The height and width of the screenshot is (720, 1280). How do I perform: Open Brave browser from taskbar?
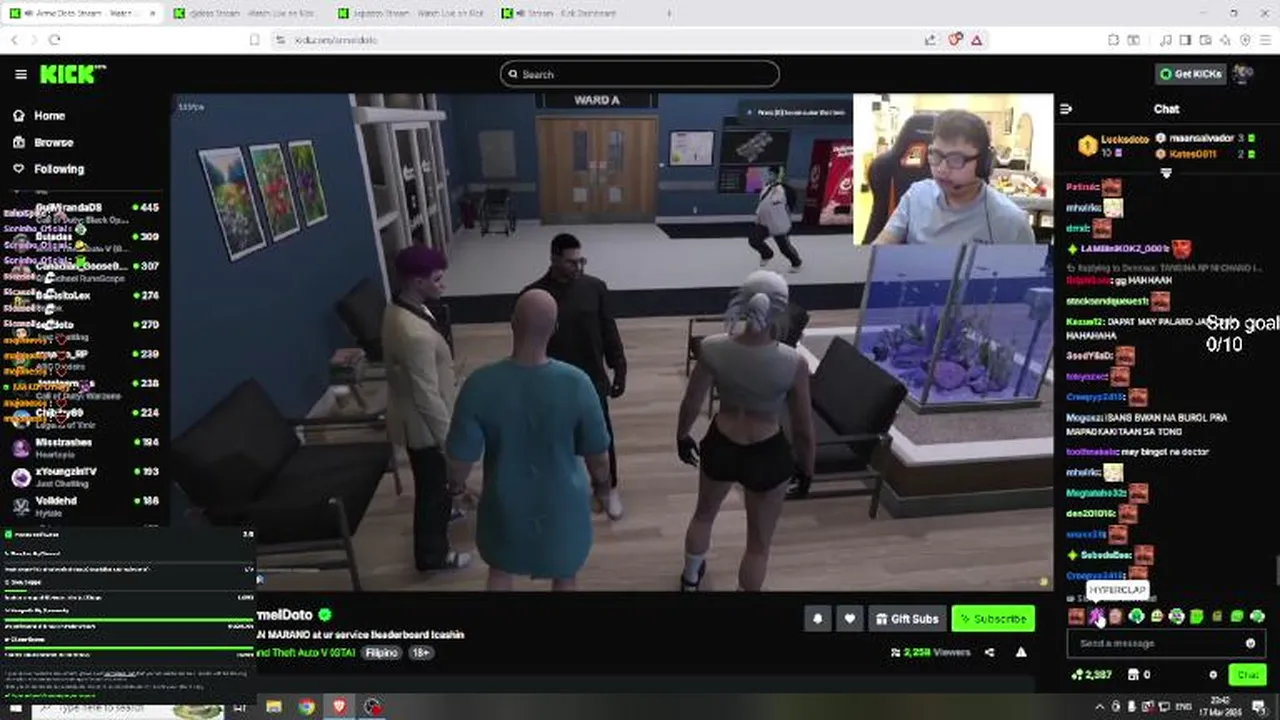point(339,707)
